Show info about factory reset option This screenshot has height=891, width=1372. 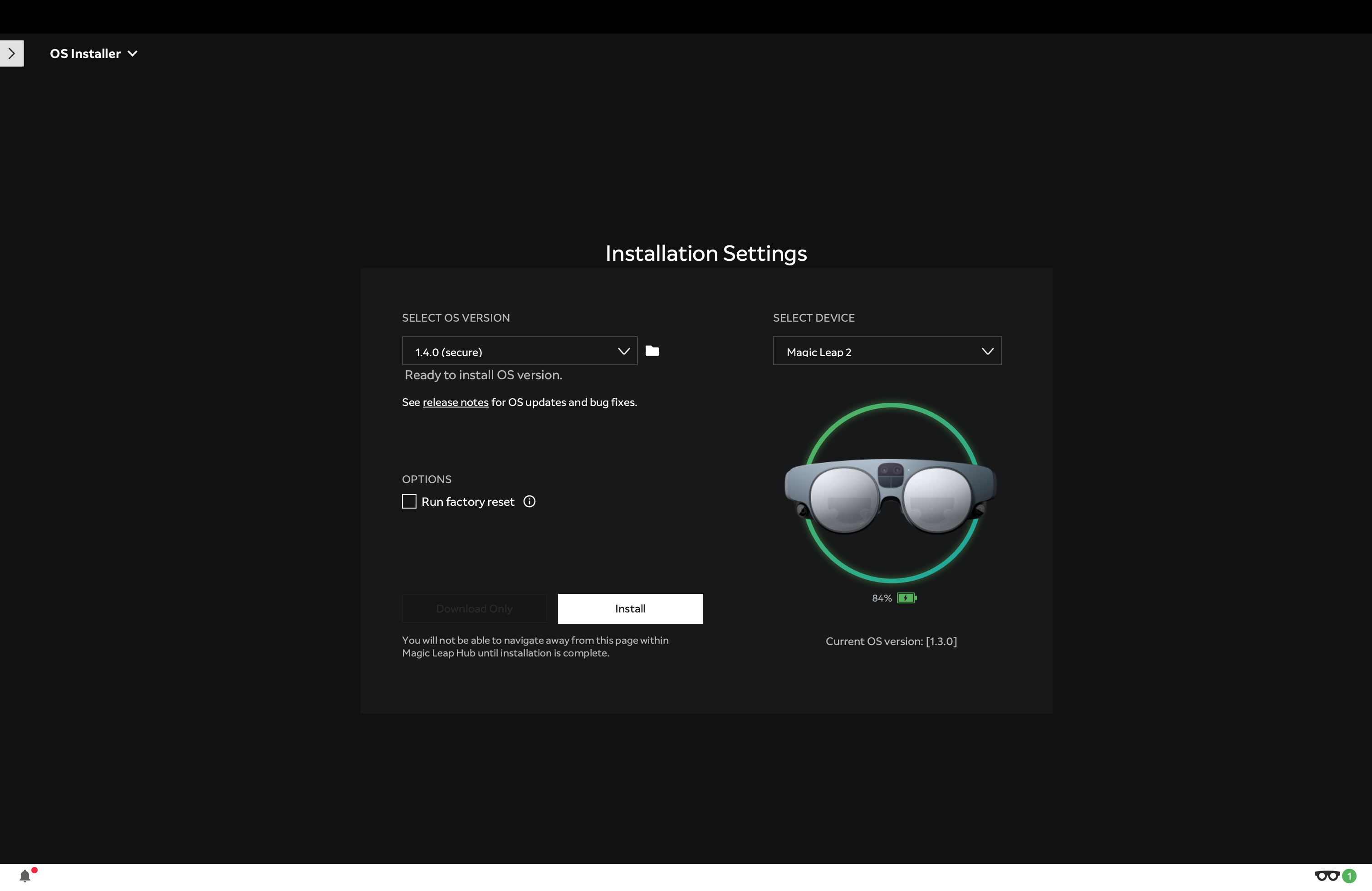(x=529, y=501)
